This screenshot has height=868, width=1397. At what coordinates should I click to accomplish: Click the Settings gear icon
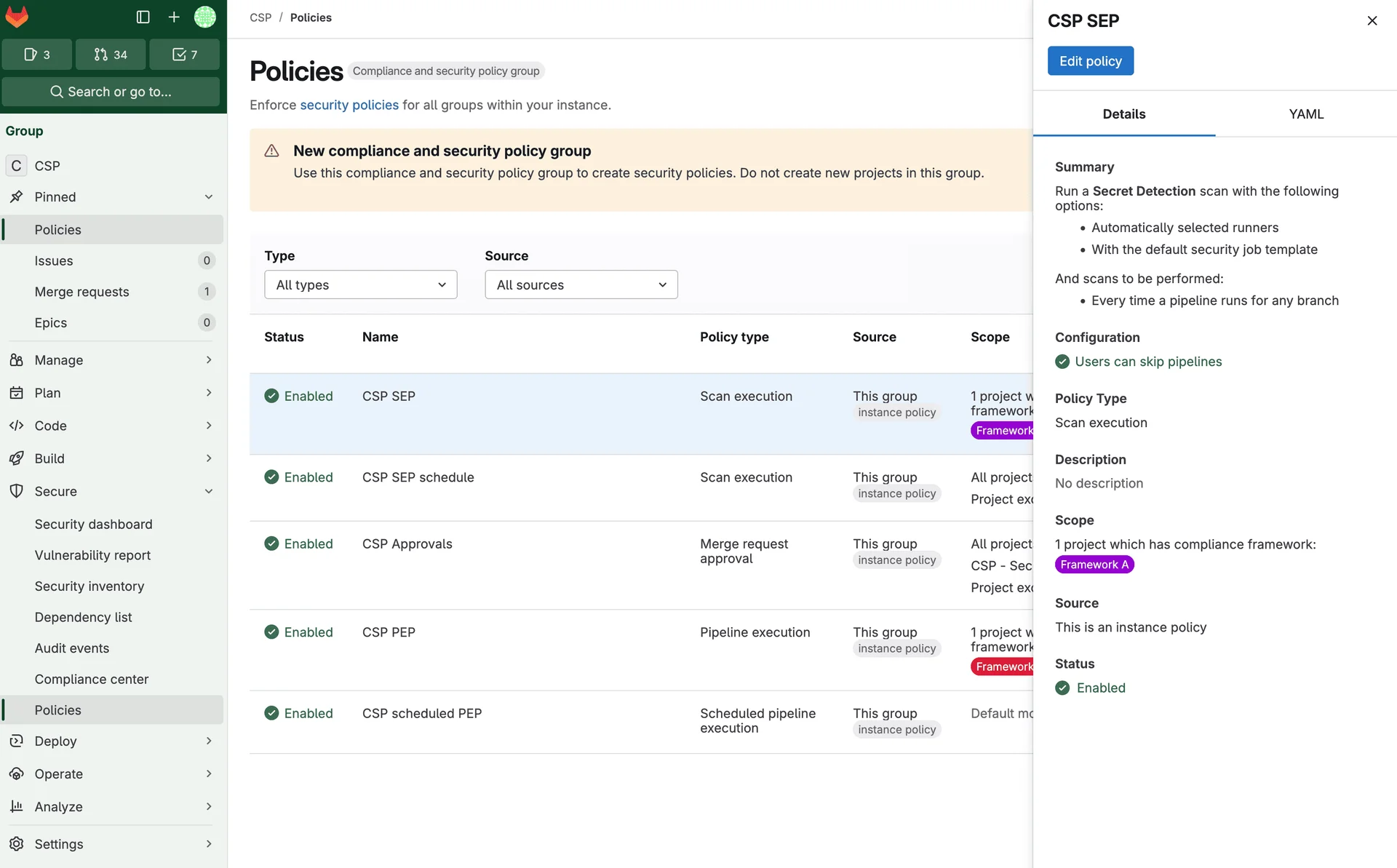(18, 844)
